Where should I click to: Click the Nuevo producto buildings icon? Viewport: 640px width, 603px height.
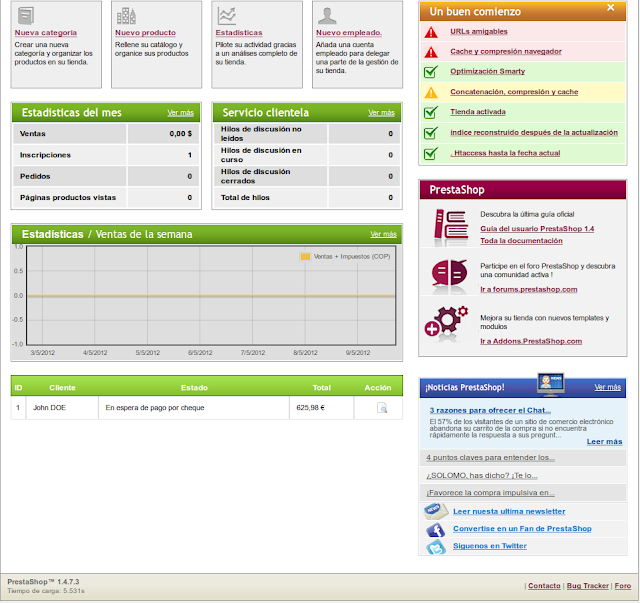coord(126,16)
